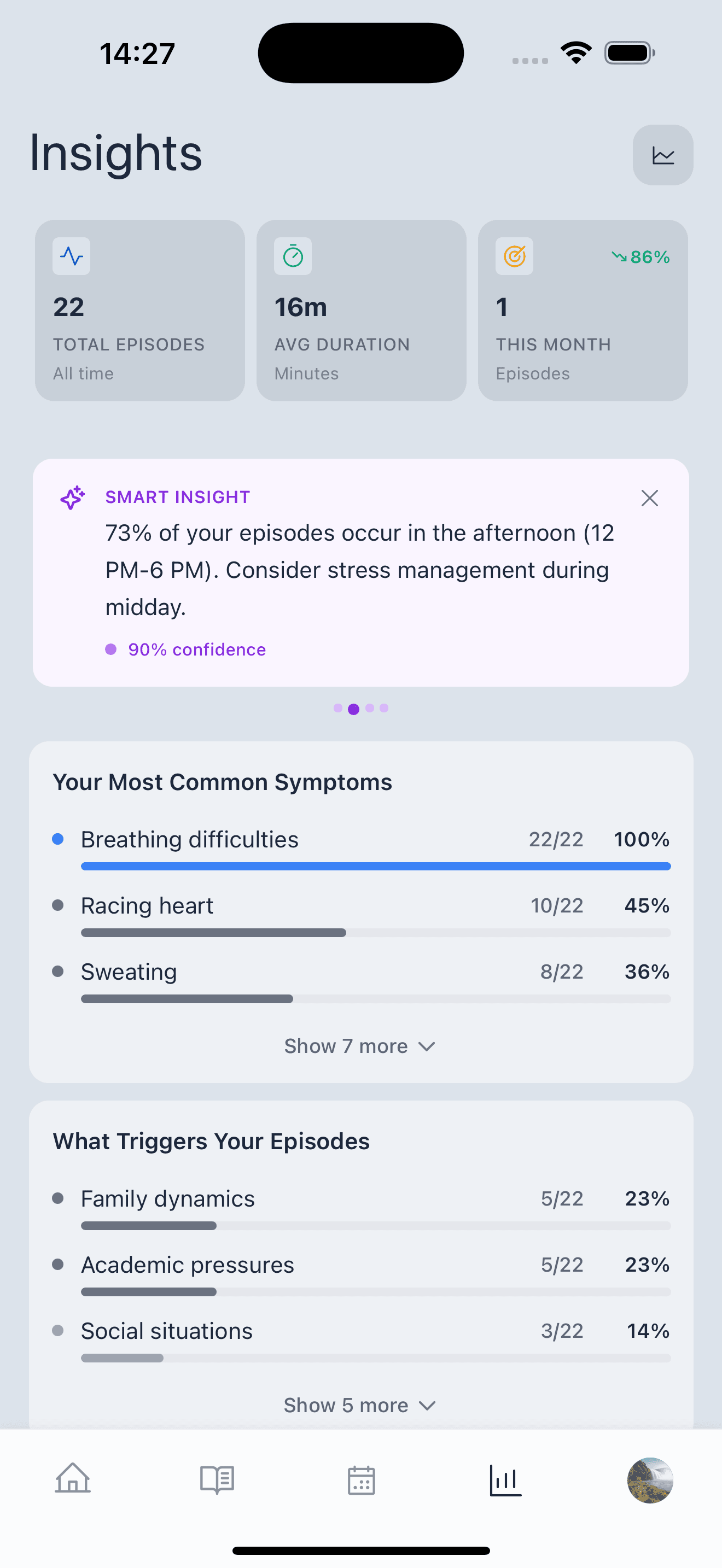Select the Racing heart symptom row
The width and height of the screenshot is (722, 1568).
pyautogui.click(x=361, y=906)
